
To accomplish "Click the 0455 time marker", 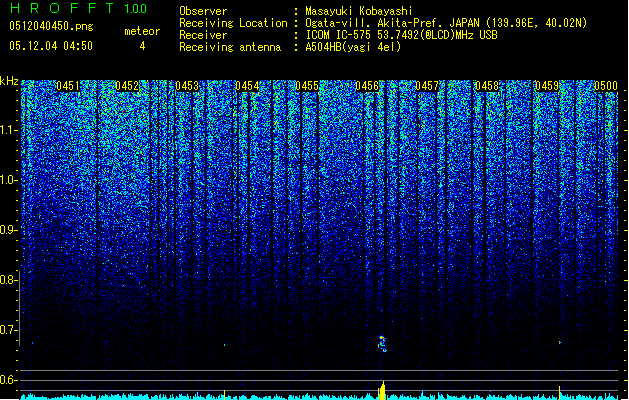I will (x=307, y=86).
